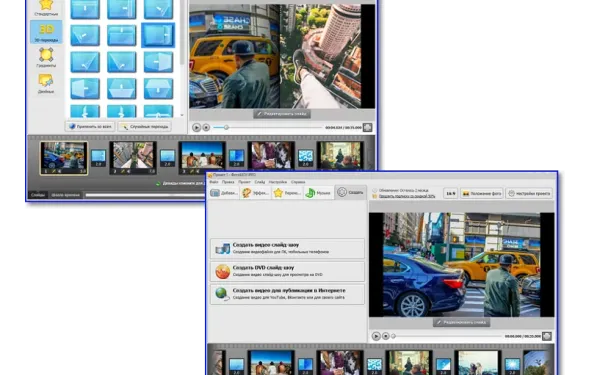Image resolution: width=600 pixels, height=375 pixels.
Task: Open fullscreen preview in the front window
Action: pyautogui.click(x=547, y=336)
